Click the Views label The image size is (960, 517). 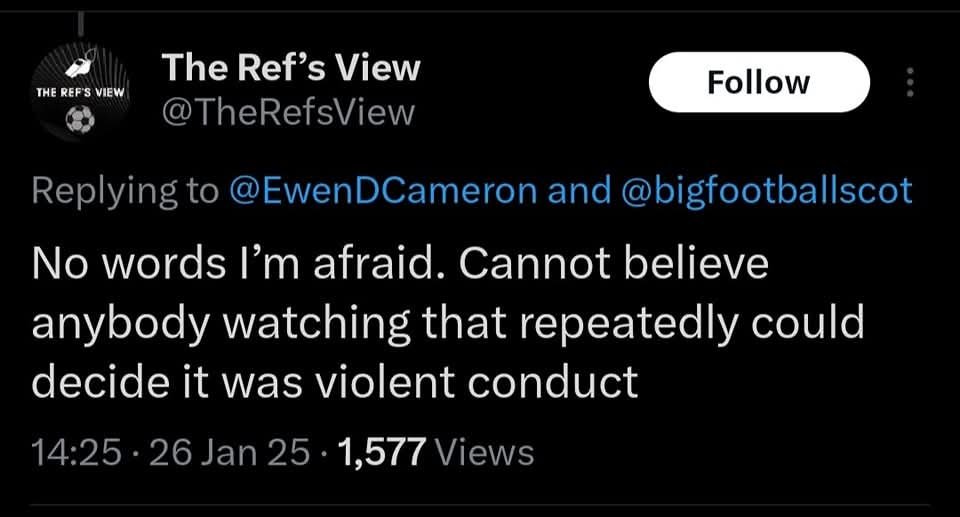[484, 453]
